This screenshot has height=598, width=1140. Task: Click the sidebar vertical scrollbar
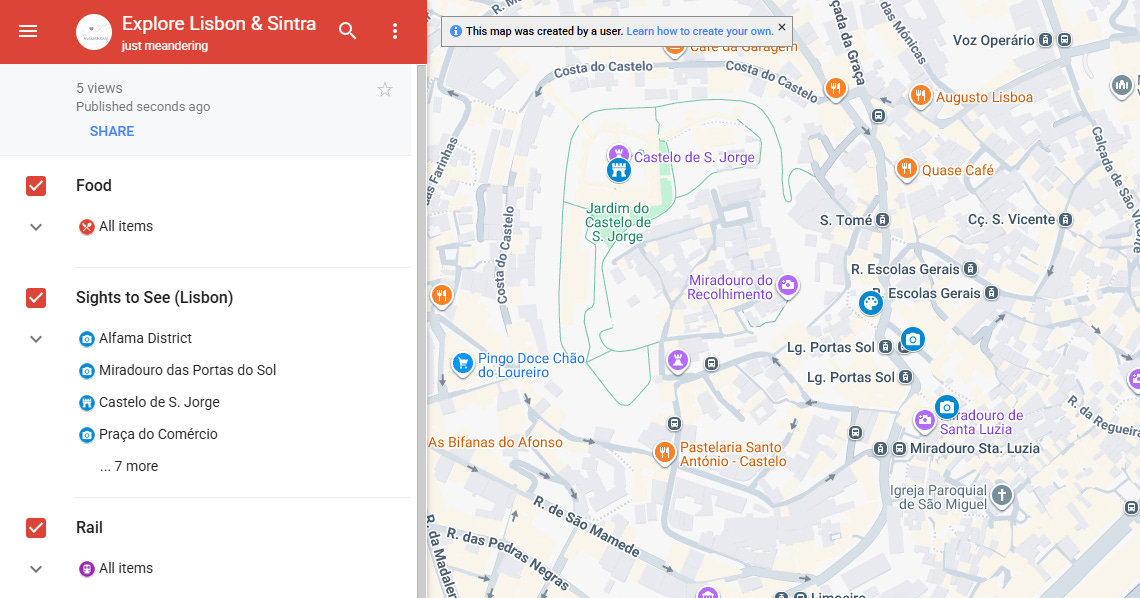[x=422, y=331]
